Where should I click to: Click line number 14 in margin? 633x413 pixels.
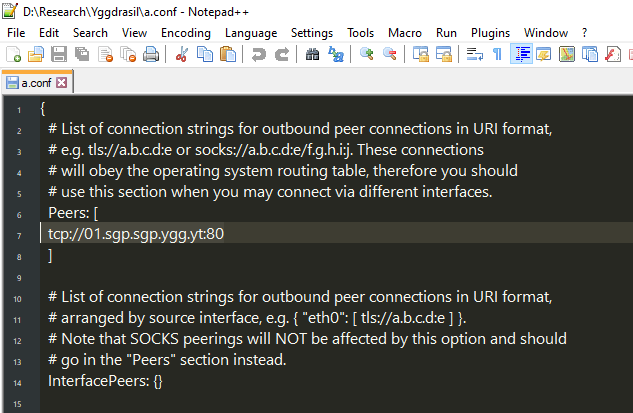17,383
